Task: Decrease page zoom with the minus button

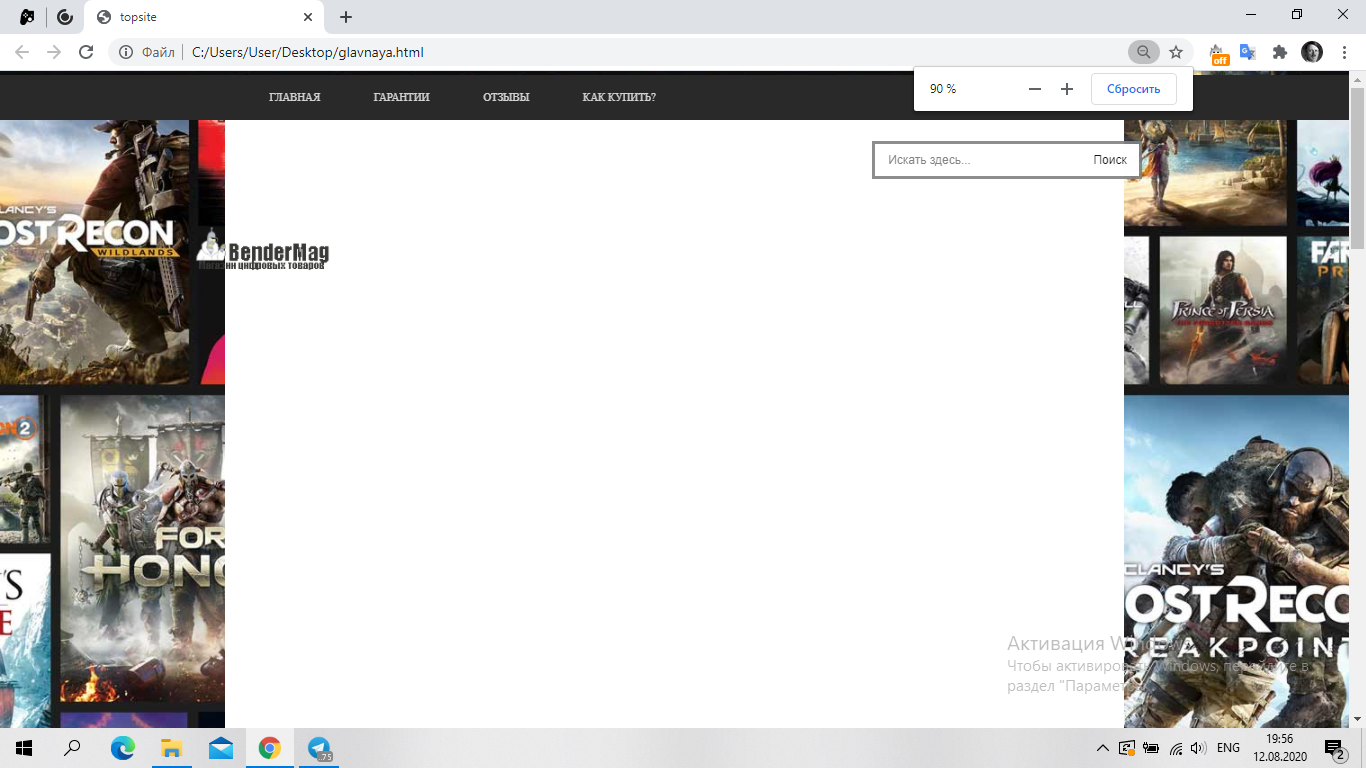Action: click(x=1035, y=89)
